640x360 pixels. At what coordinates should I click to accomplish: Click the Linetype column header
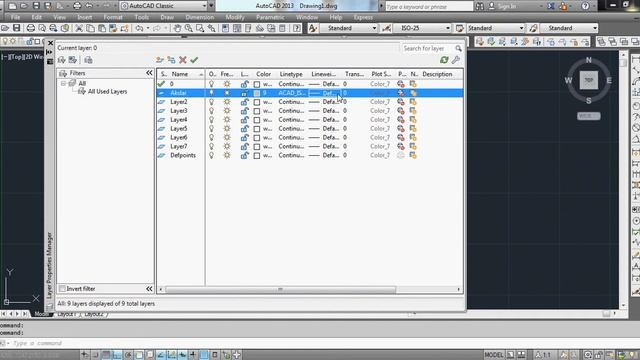[x=291, y=74]
